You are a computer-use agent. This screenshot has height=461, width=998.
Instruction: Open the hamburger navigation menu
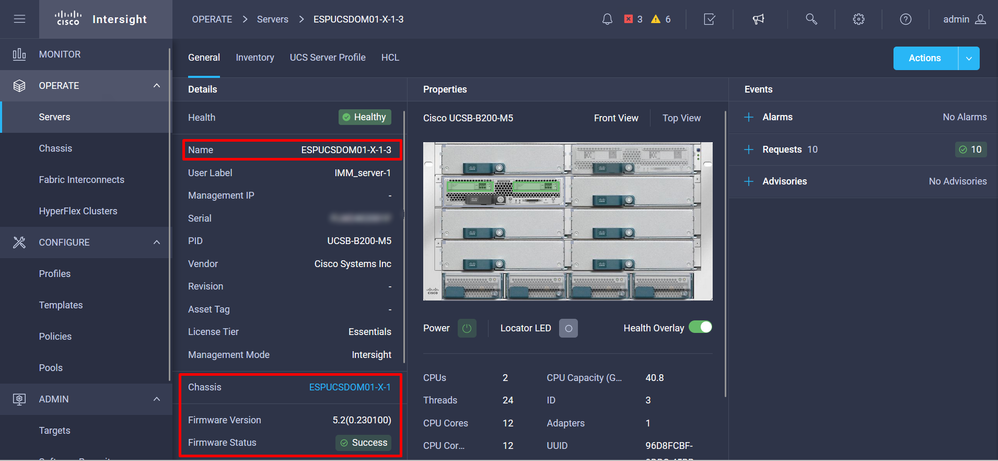click(x=20, y=19)
